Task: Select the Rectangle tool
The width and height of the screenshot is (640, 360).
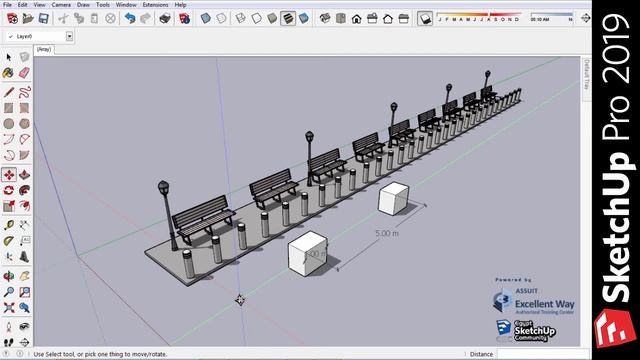Action: point(9,108)
